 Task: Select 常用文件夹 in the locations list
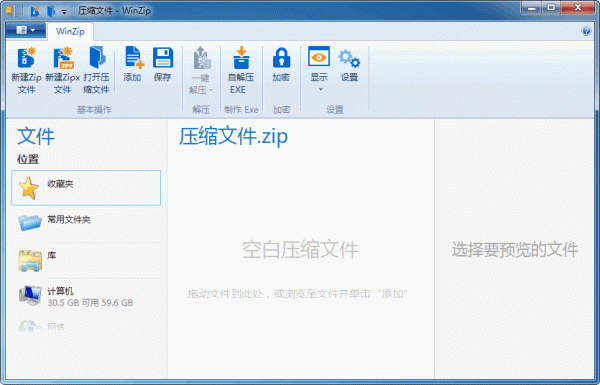click(86, 223)
